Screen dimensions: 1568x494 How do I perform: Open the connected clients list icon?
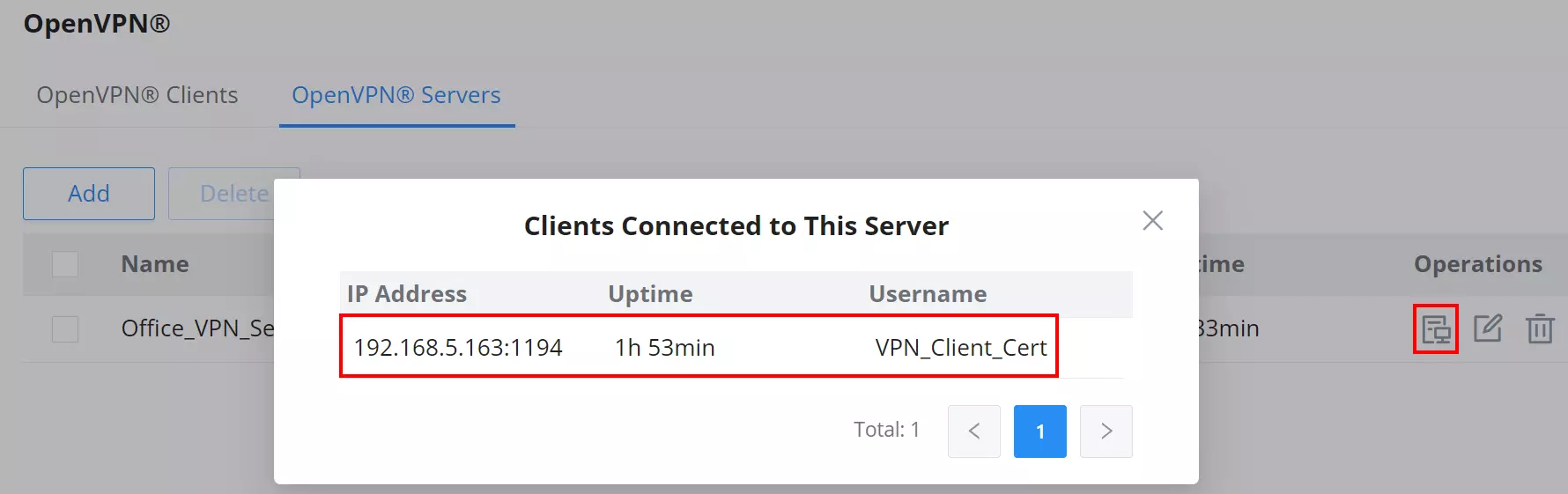[1436, 329]
